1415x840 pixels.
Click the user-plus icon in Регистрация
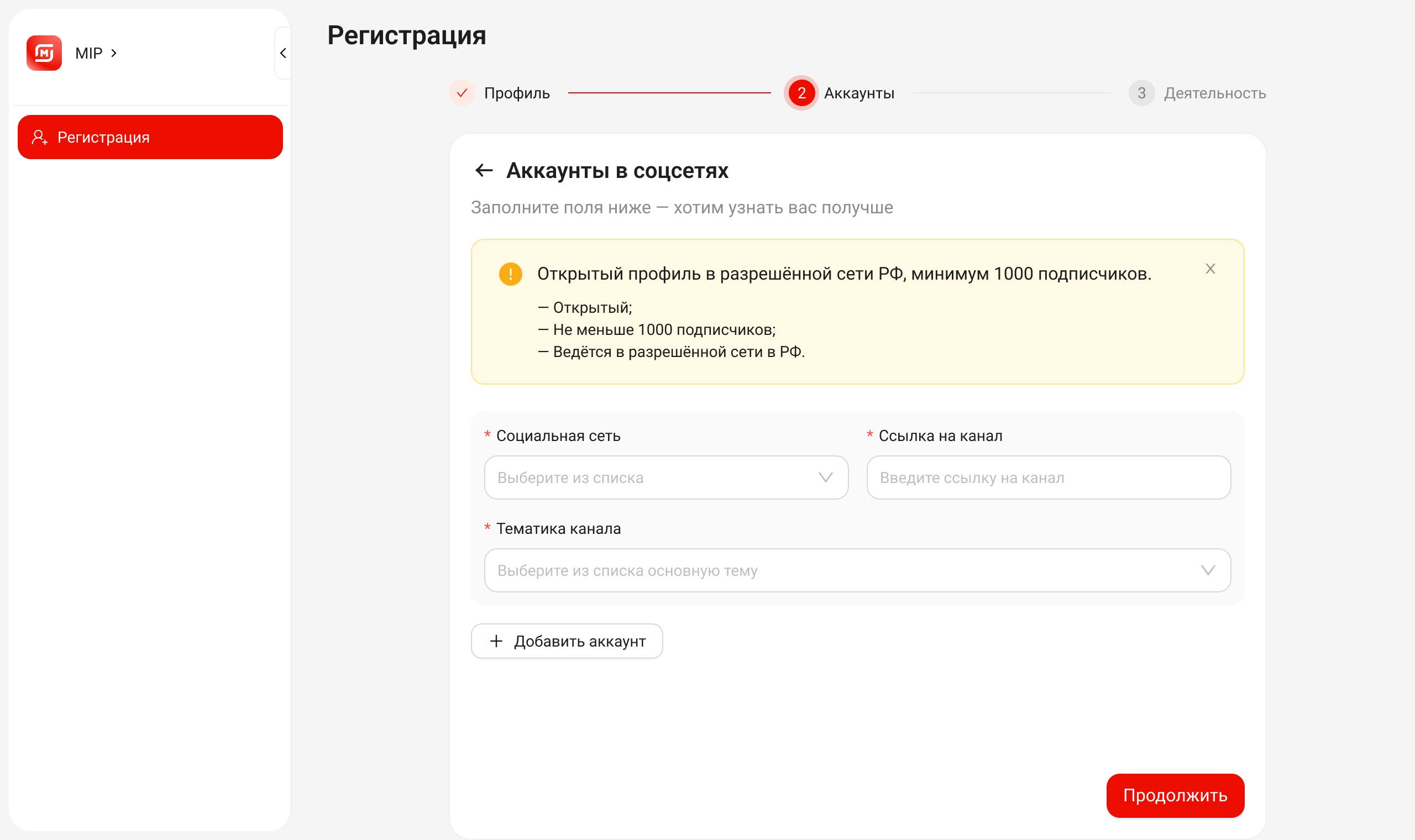pos(40,137)
